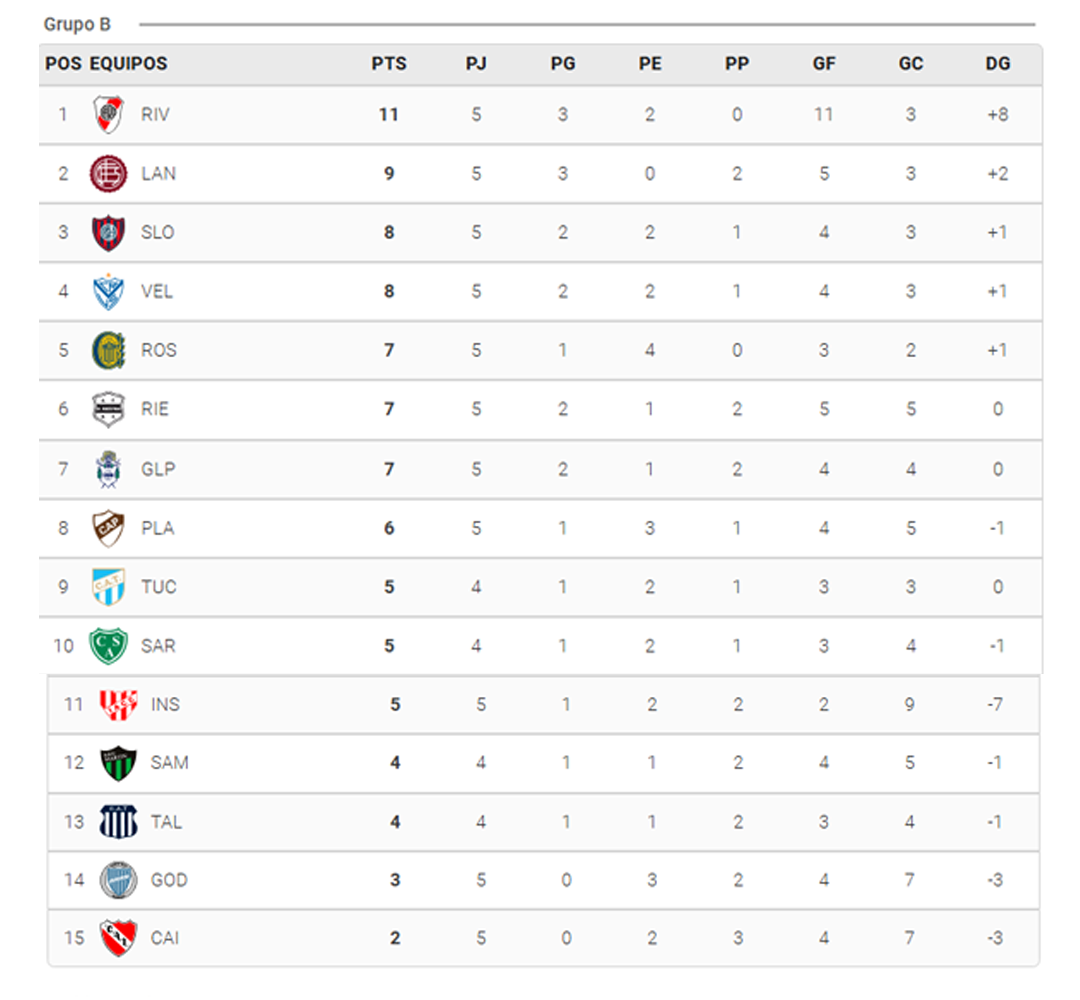Click the Gimnasia (GLP) team crest
The height and width of the screenshot is (1000, 1080).
pyautogui.click(x=107, y=469)
